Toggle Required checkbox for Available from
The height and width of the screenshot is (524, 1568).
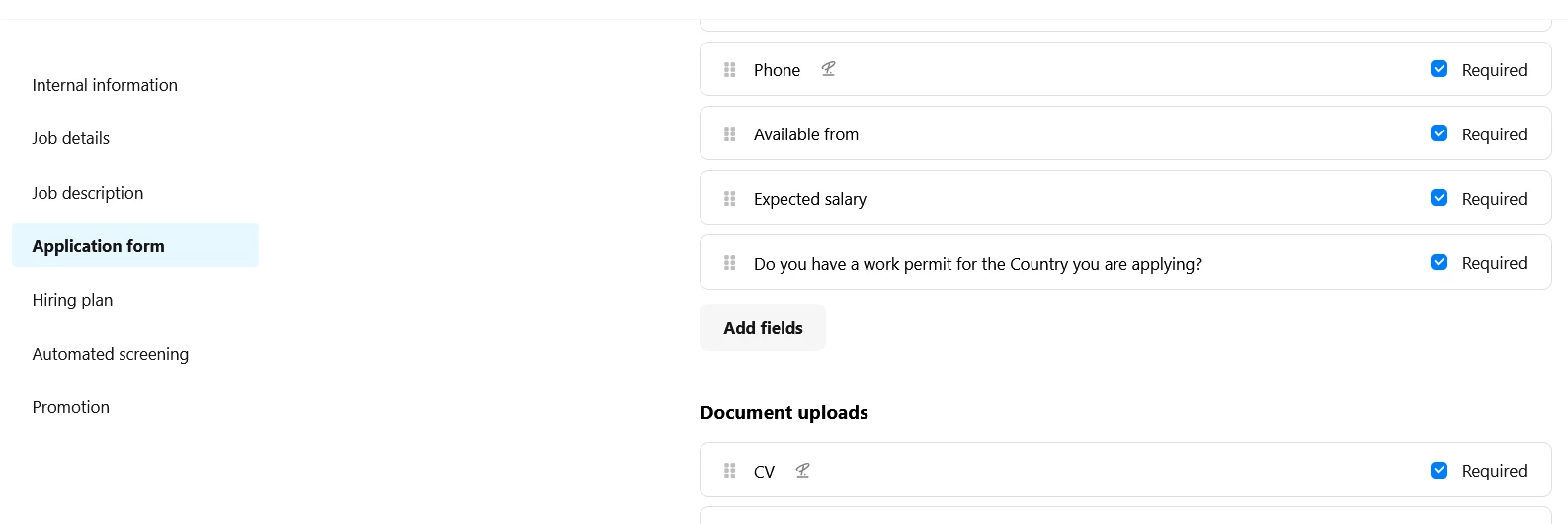tap(1440, 133)
